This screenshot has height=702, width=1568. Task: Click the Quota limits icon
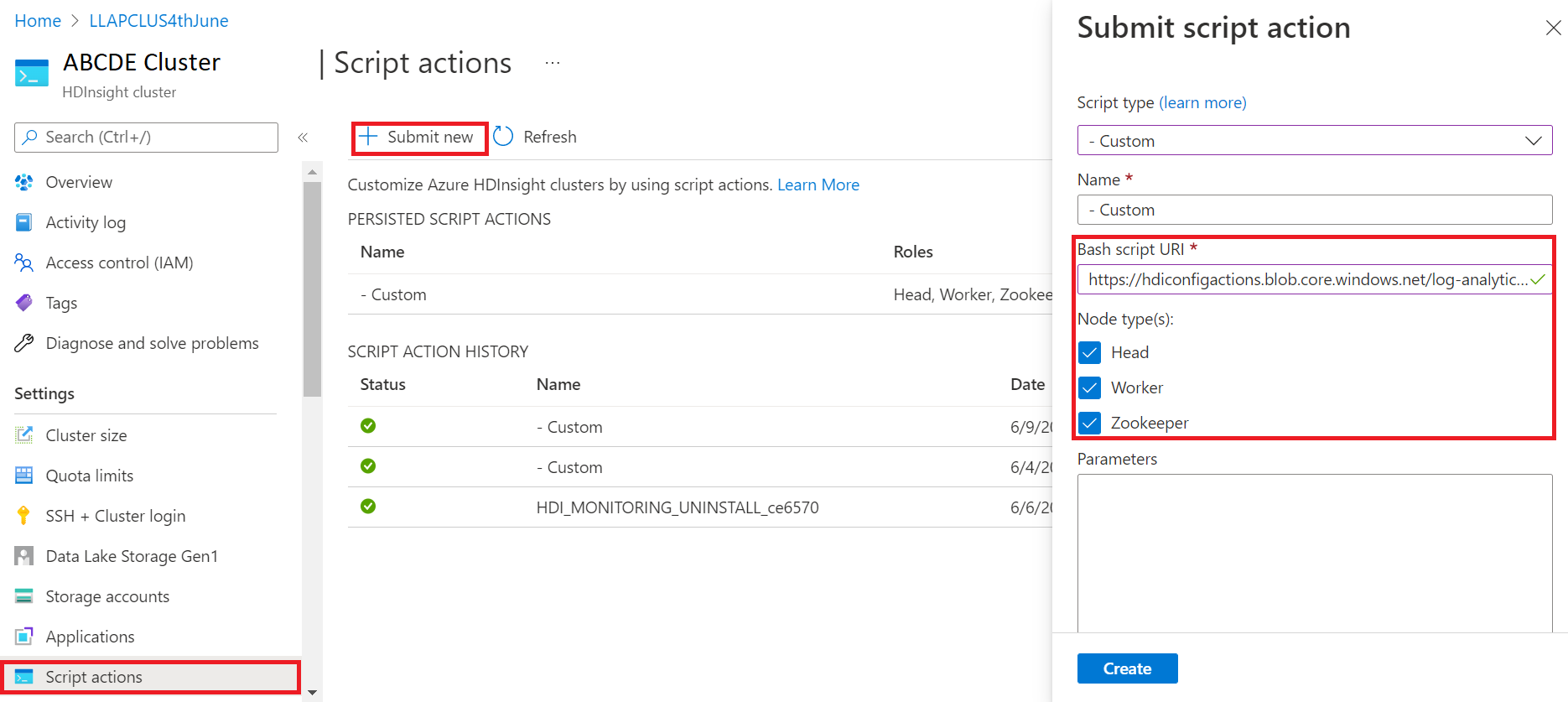pos(24,476)
